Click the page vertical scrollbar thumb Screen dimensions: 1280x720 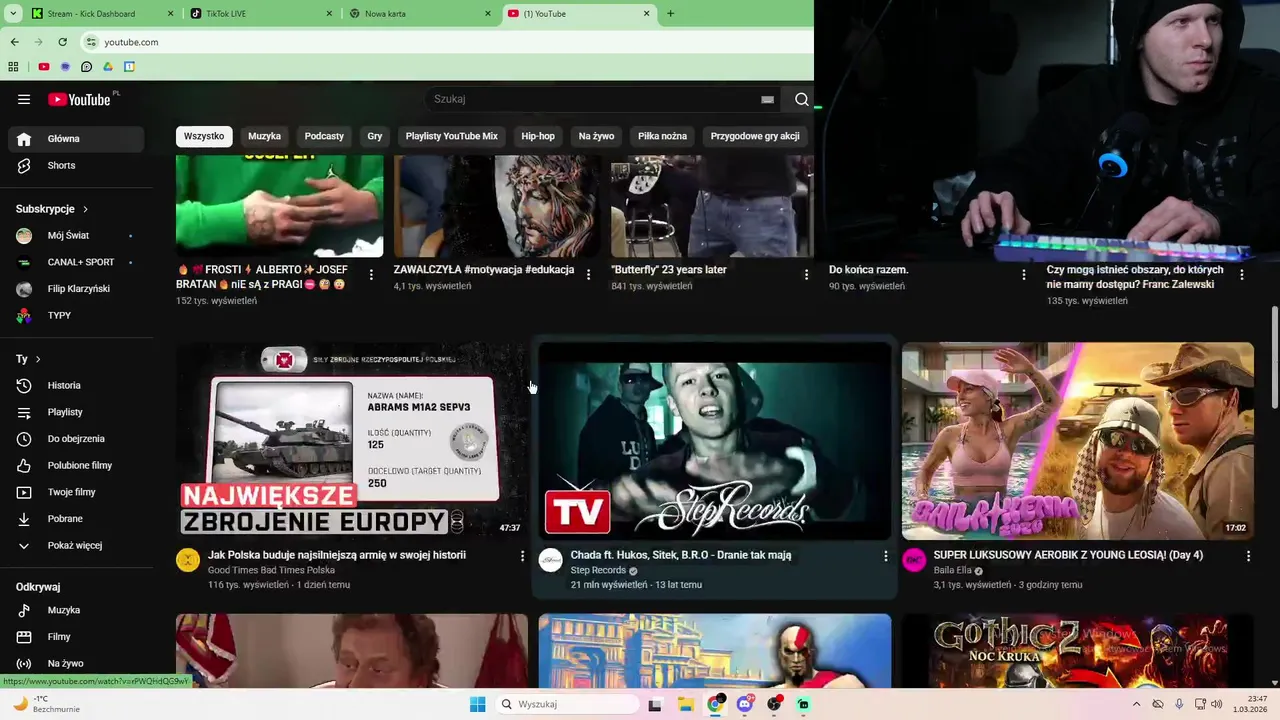click(x=1275, y=357)
